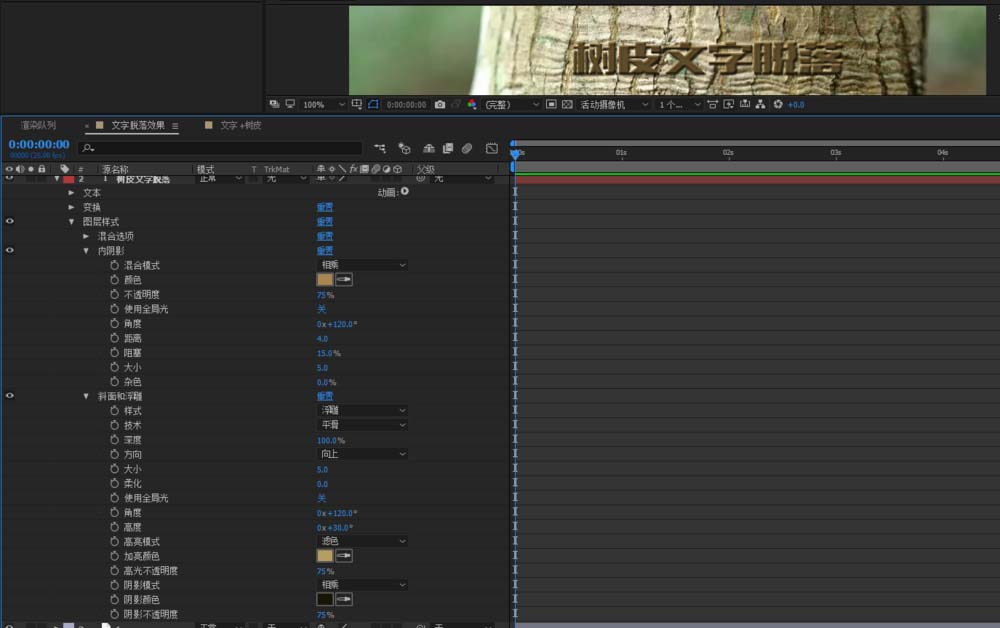Toggle stopwatch for 距离 property
This screenshot has width=1000, height=628.
coord(114,338)
